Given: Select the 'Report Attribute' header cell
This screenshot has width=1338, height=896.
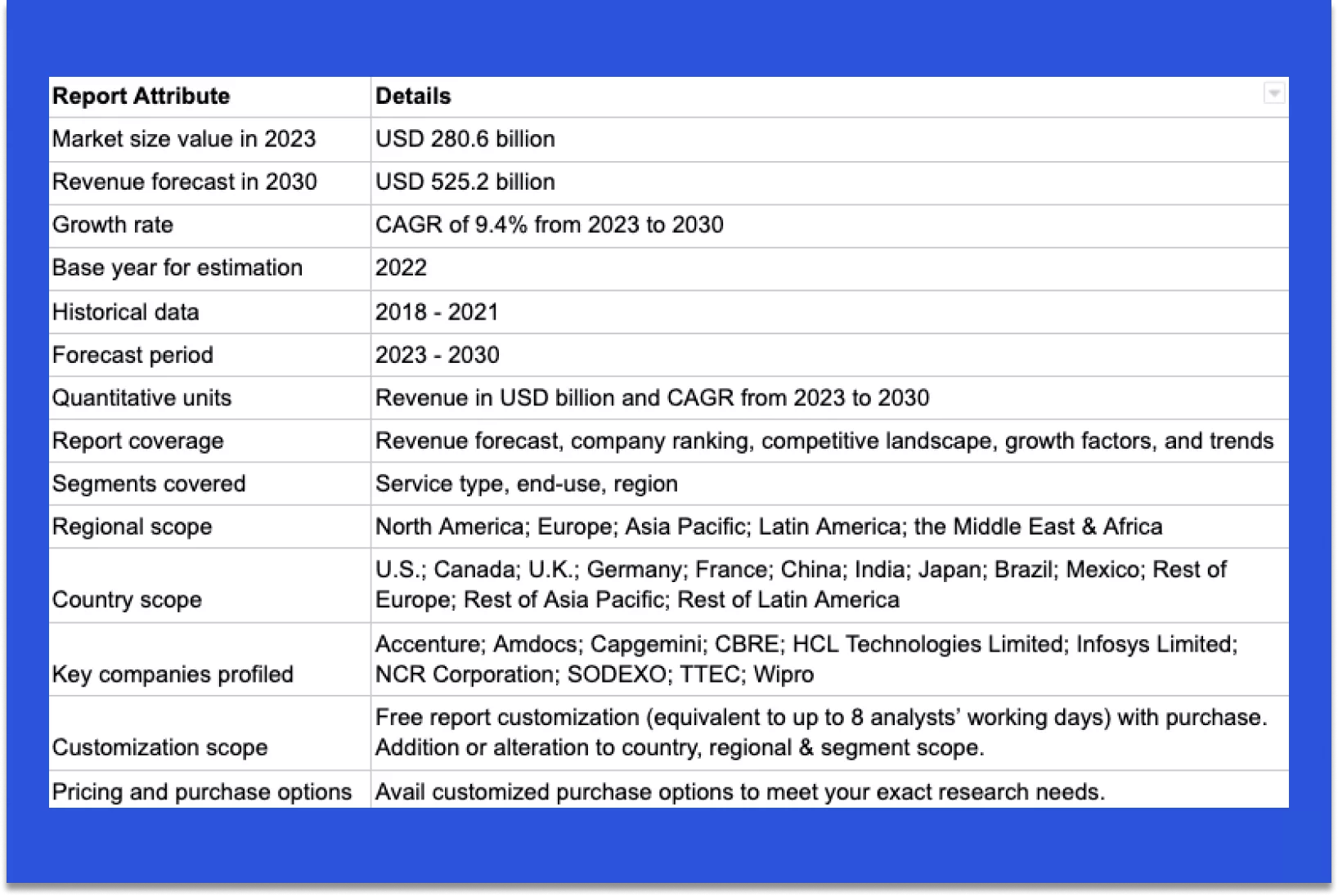Looking at the screenshot, I should (x=209, y=97).
